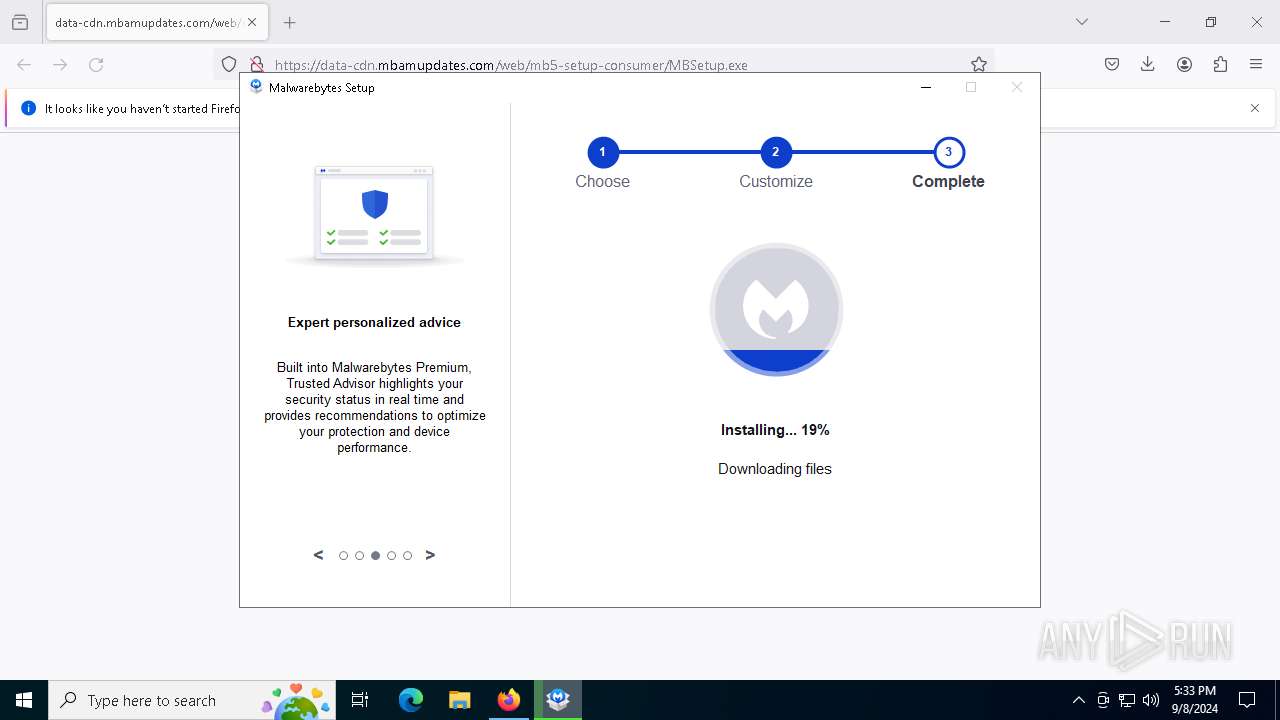Click the Firefox back arrow
The height and width of the screenshot is (720, 1280).
[x=24, y=64]
